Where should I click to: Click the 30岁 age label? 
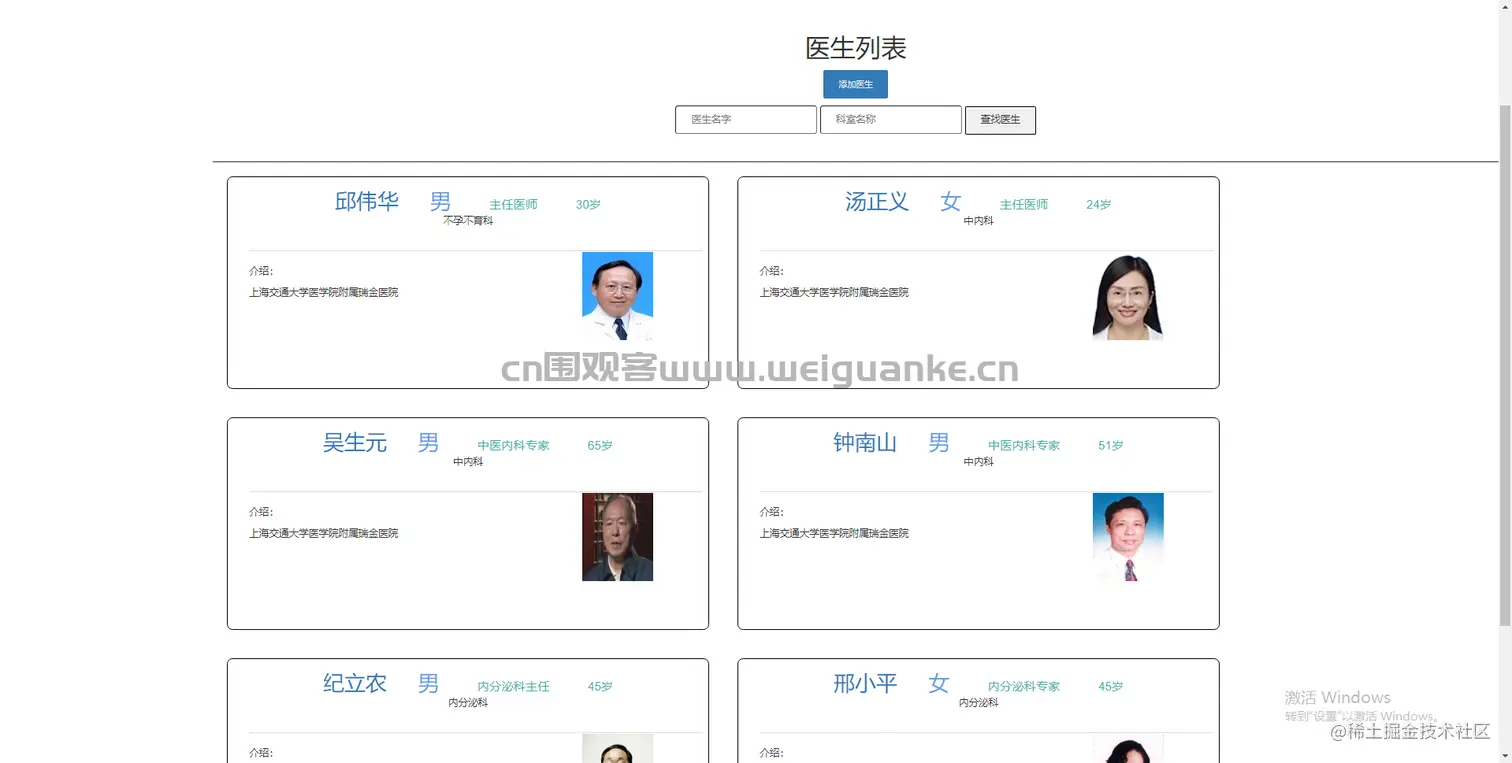click(588, 205)
